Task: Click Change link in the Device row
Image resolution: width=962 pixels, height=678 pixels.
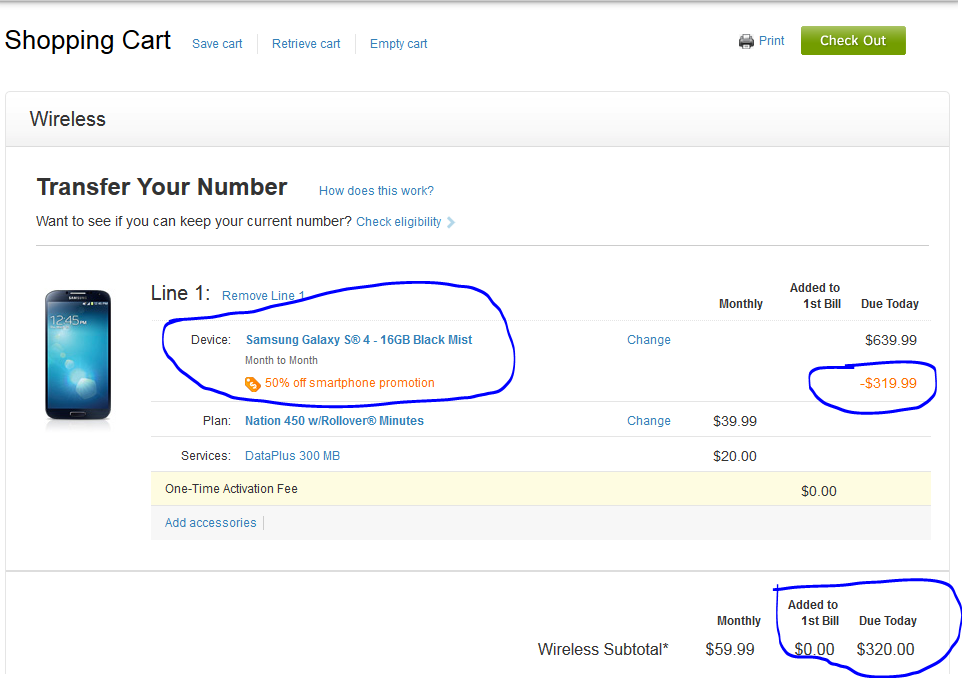Action: (x=648, y=340)
